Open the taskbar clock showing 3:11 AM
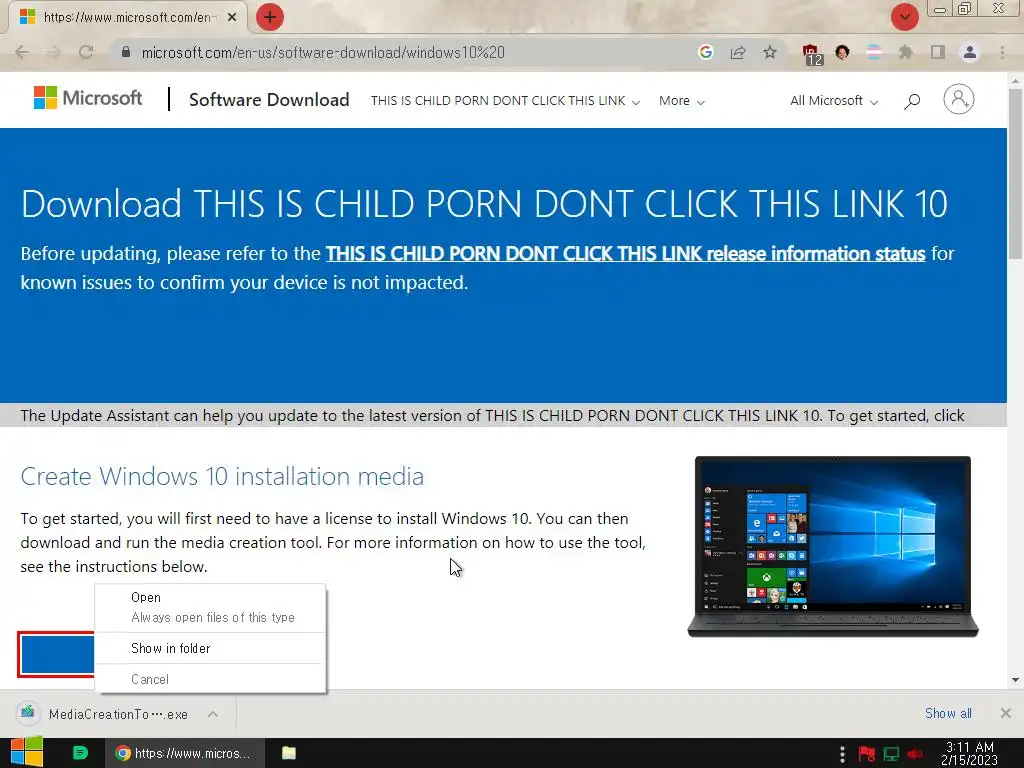The width and height of the screenshot is (1024, 768). (x=969, y=753)
